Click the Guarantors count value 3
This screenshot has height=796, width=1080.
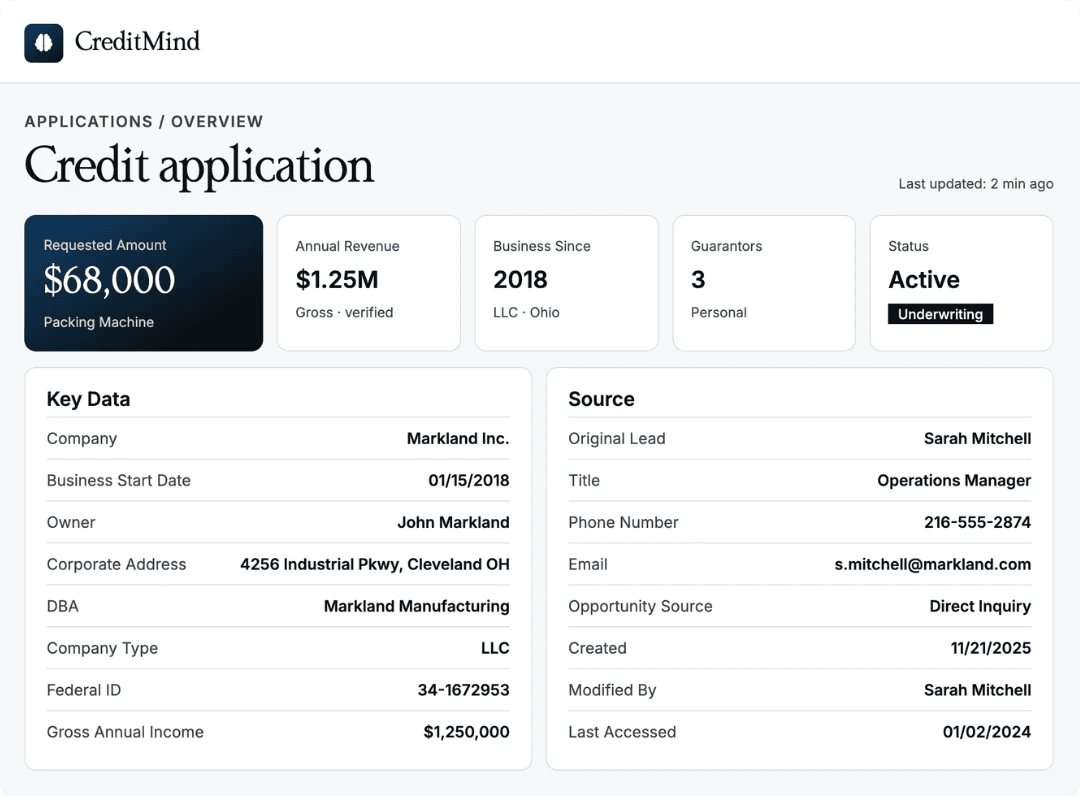point(698,279)
